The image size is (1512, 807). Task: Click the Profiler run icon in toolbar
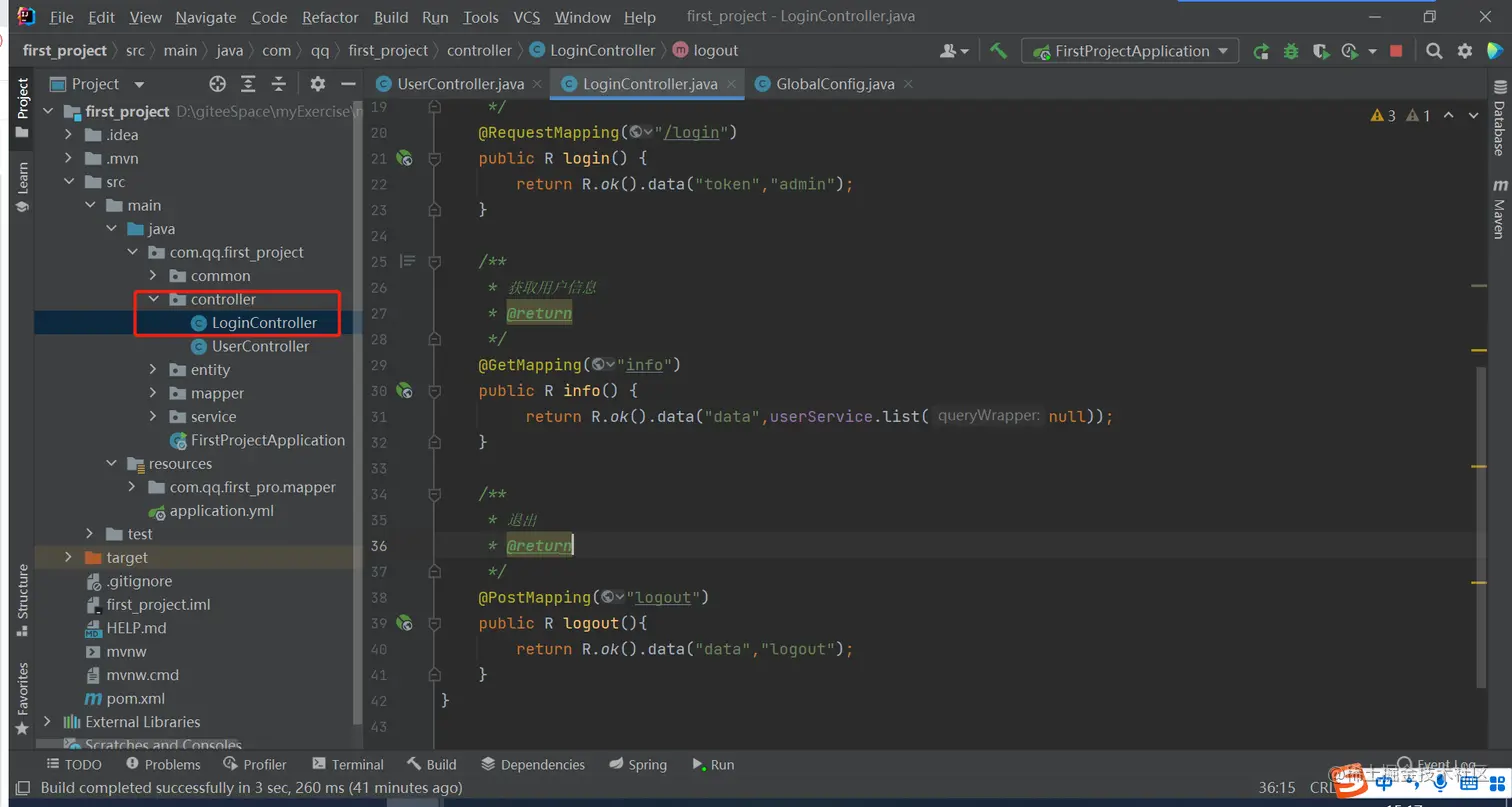point(1350,51)
